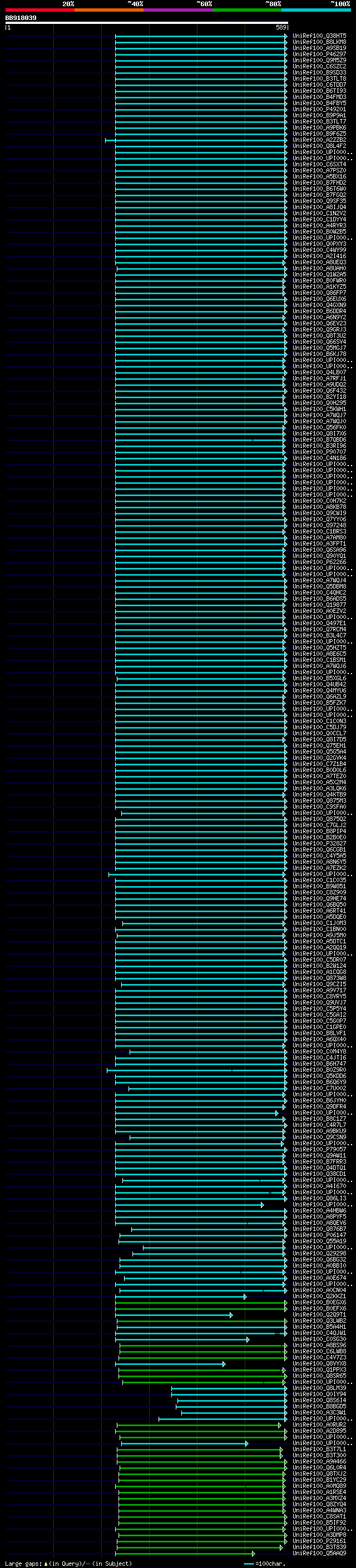Select hit label UniRef100_A0BBI0
The image size is (356, 1568).
tap(319, 1265)
